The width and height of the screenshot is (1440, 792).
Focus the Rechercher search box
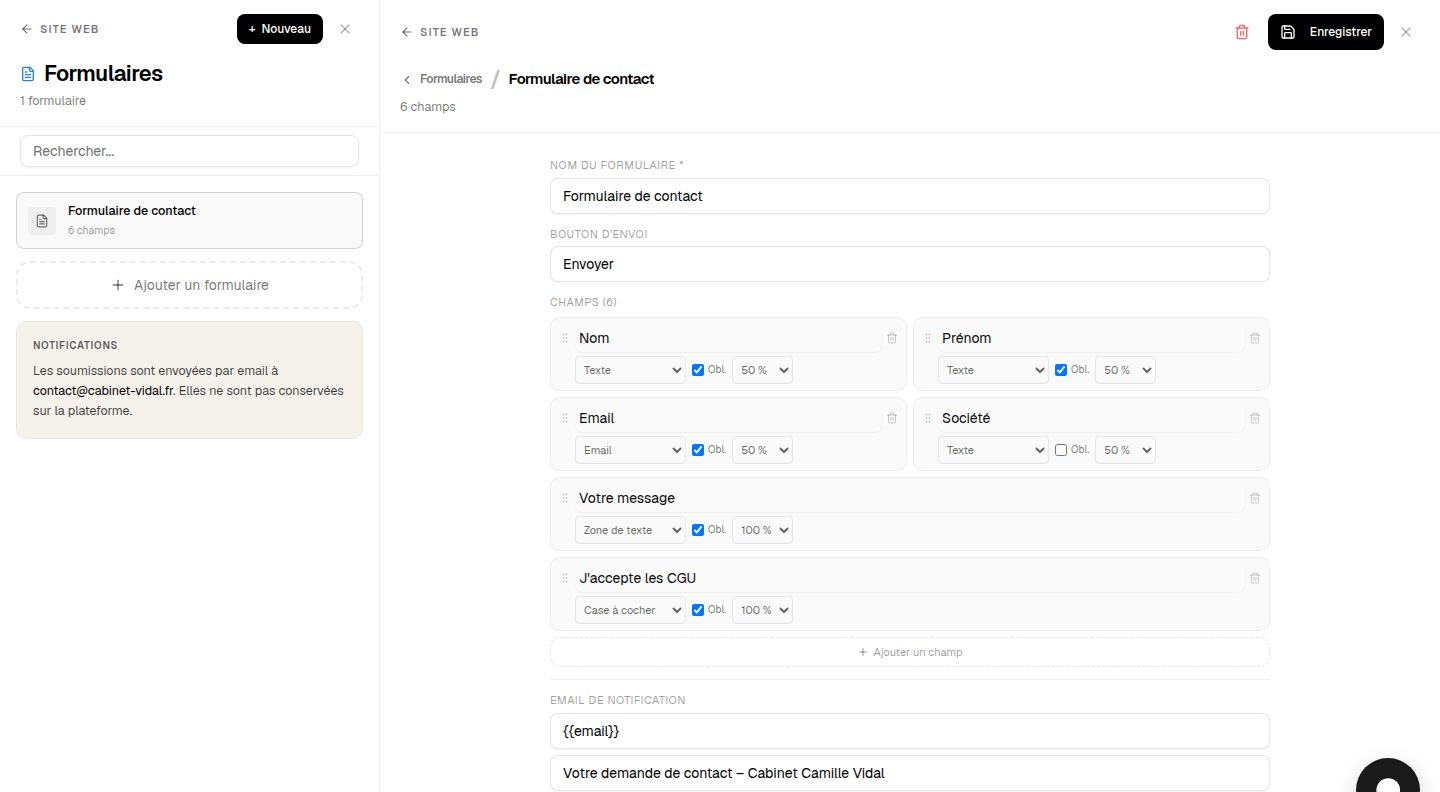(x=189, y=151)
